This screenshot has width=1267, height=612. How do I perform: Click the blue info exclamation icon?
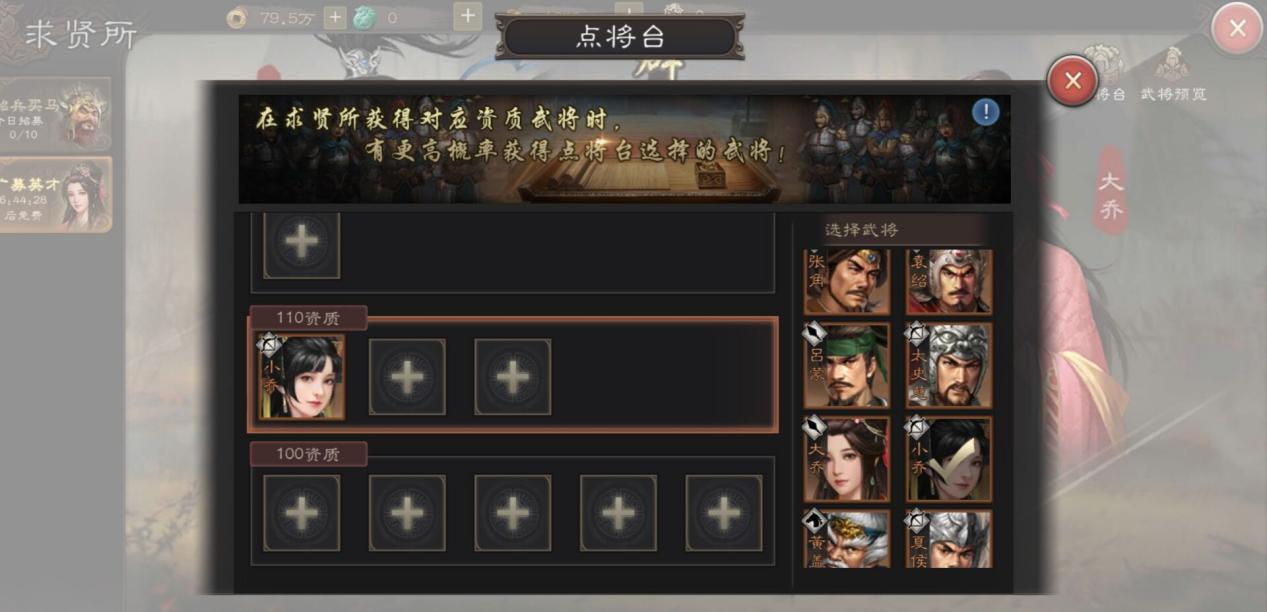(x=985, y=113)
